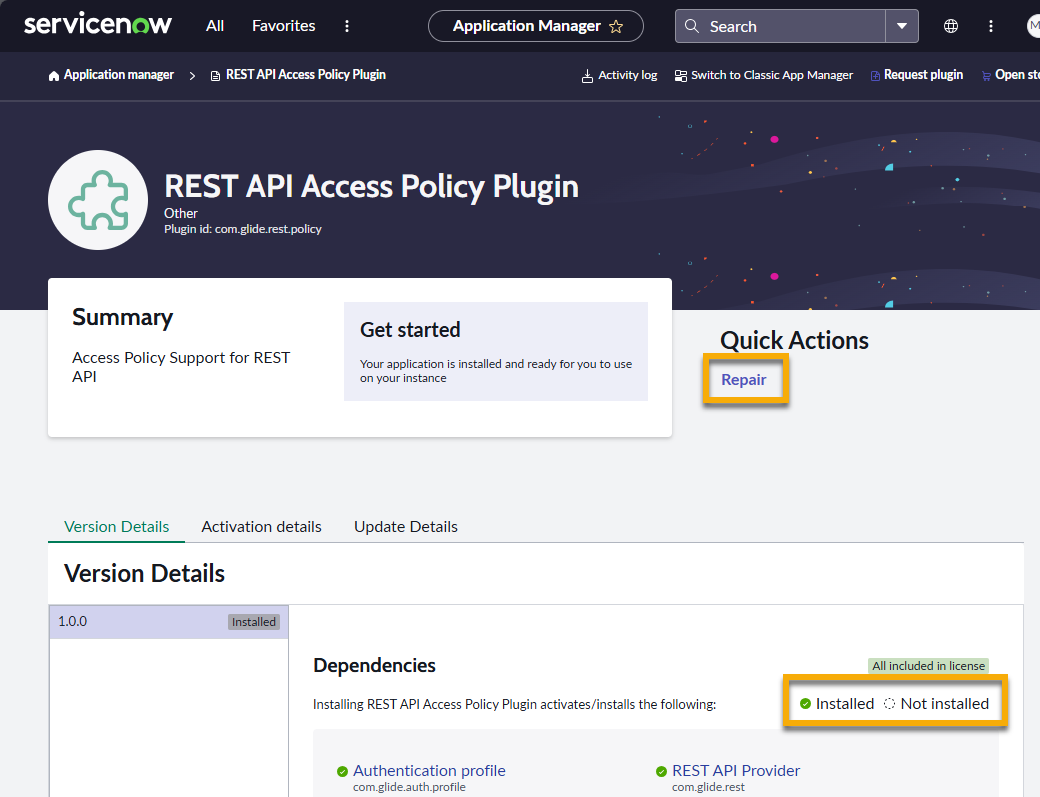
Task: Switch to the Activation details tab
Action: click(x=261, y=526)
